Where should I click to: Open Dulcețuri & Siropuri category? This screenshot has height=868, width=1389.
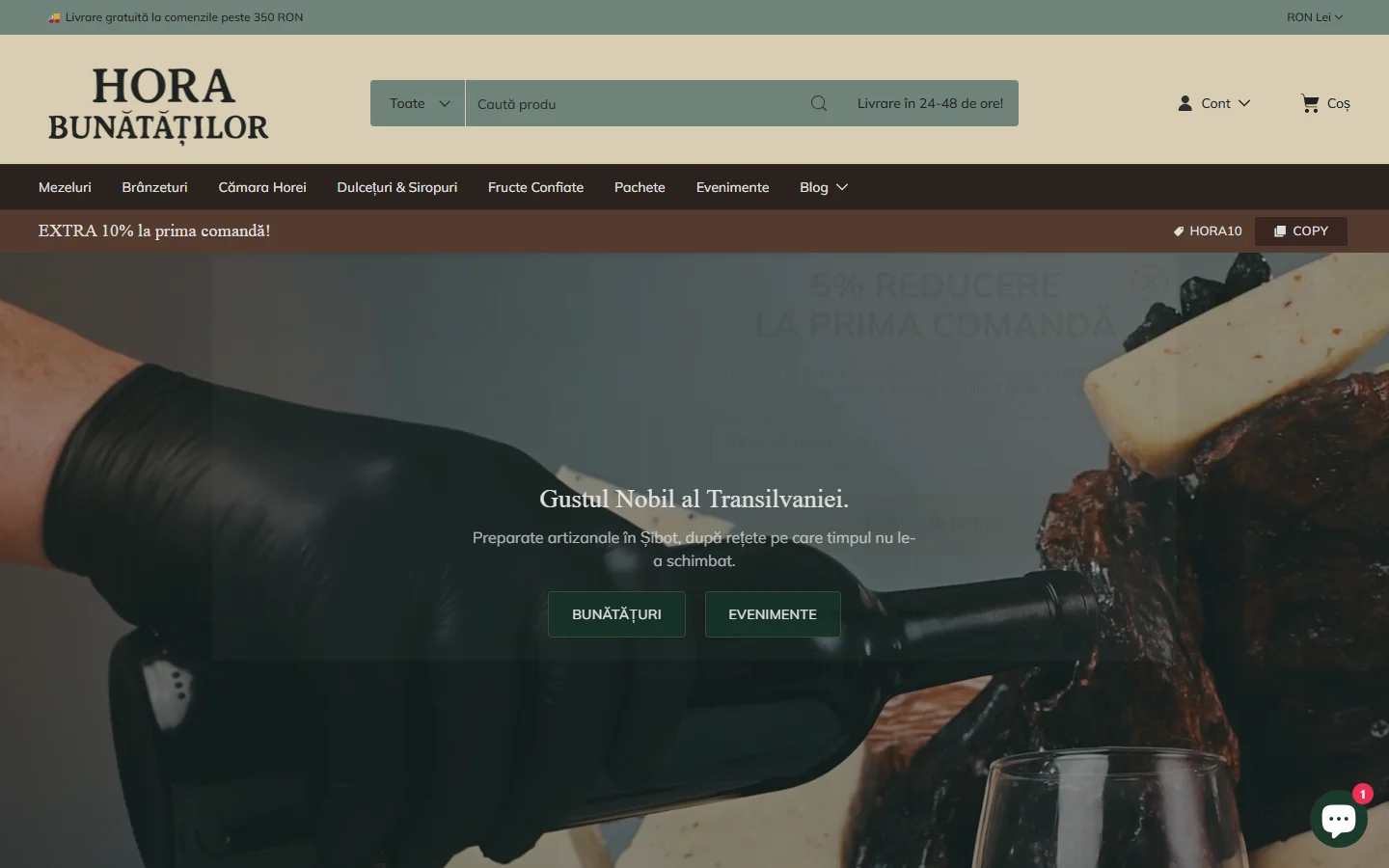coord(397,187)
